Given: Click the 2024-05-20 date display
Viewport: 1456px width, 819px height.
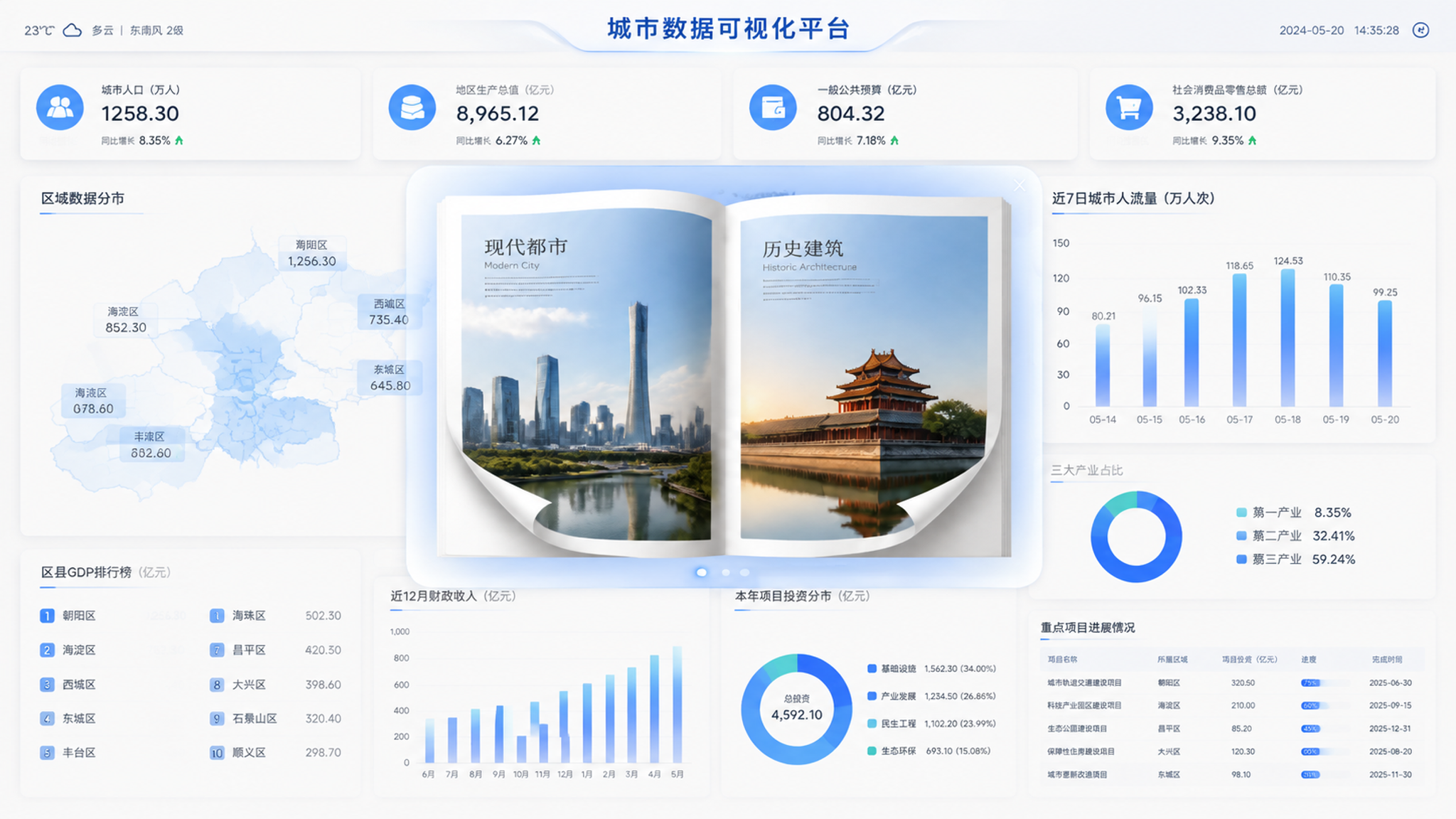Looking at the screenshot, I should point(1312,31).
